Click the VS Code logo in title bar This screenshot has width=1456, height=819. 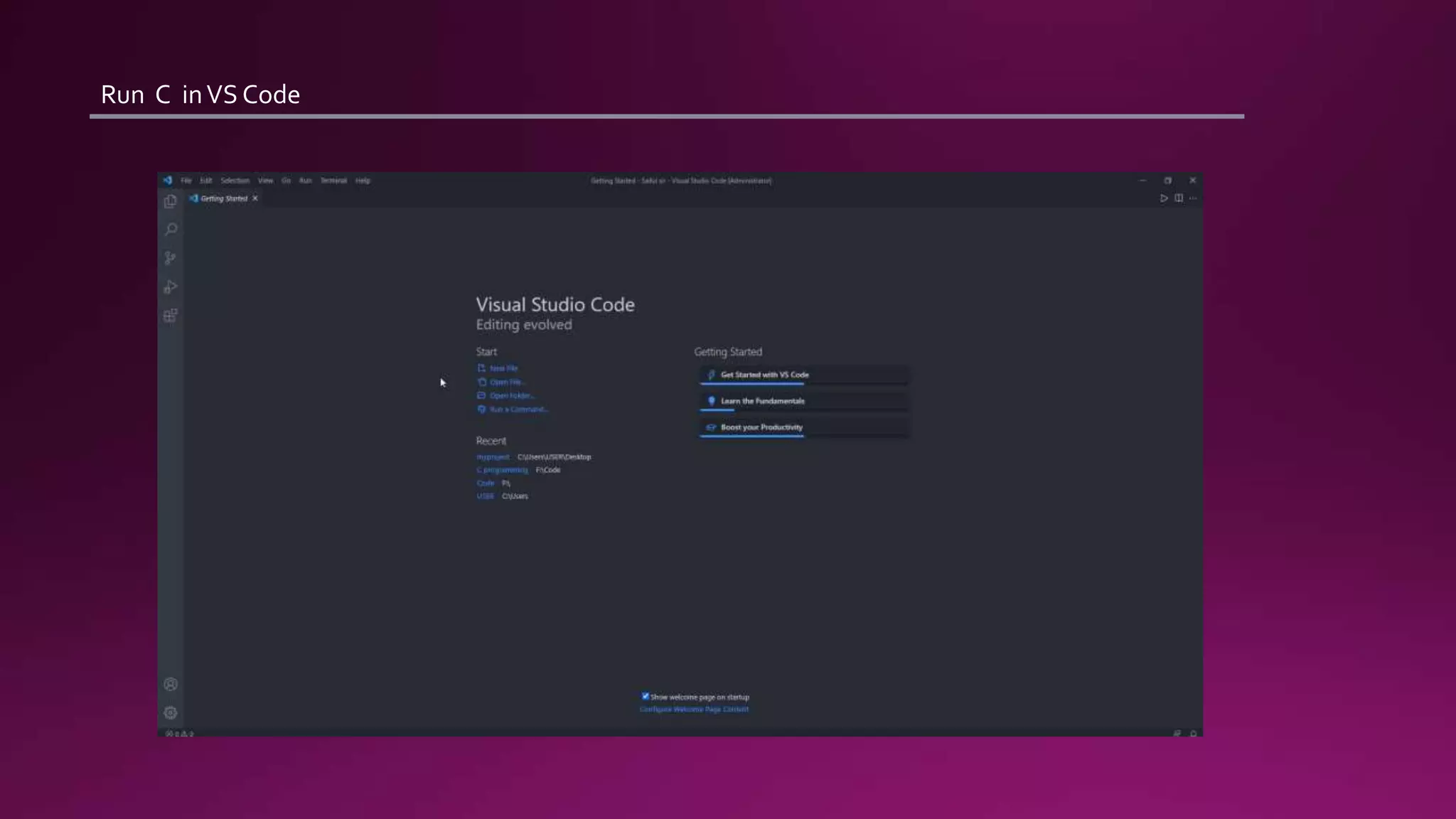(x=168, y=181)
